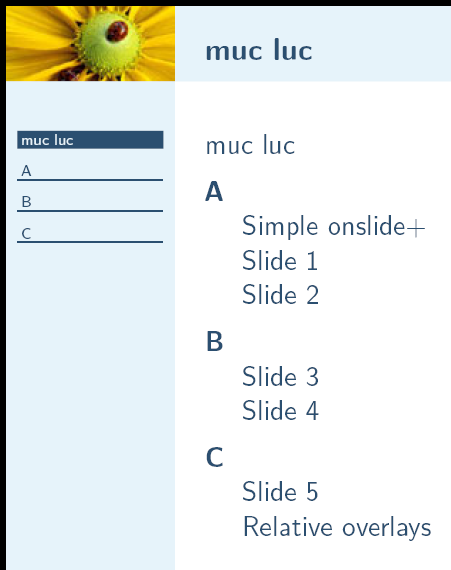Viewport: 451px width, 570px height.
Task: Go to section A in sidebar
Action: (26, 170)
